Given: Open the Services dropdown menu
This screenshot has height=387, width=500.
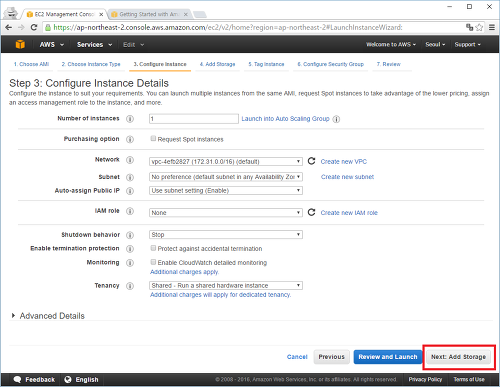Looking at the screenshot, I should pos(94,44).
